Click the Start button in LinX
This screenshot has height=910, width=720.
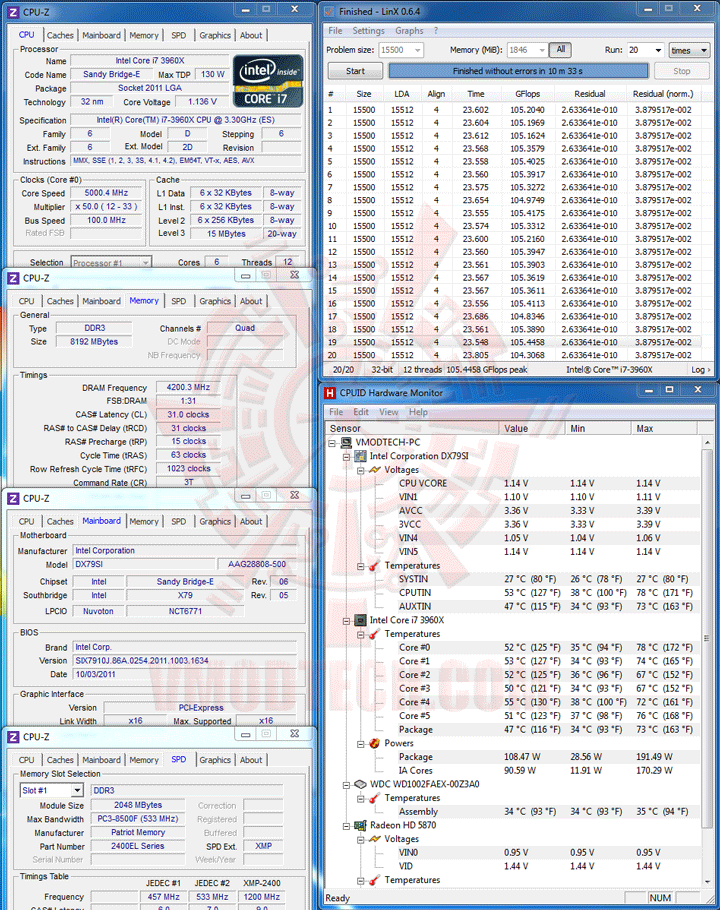(x=355, y=71)
